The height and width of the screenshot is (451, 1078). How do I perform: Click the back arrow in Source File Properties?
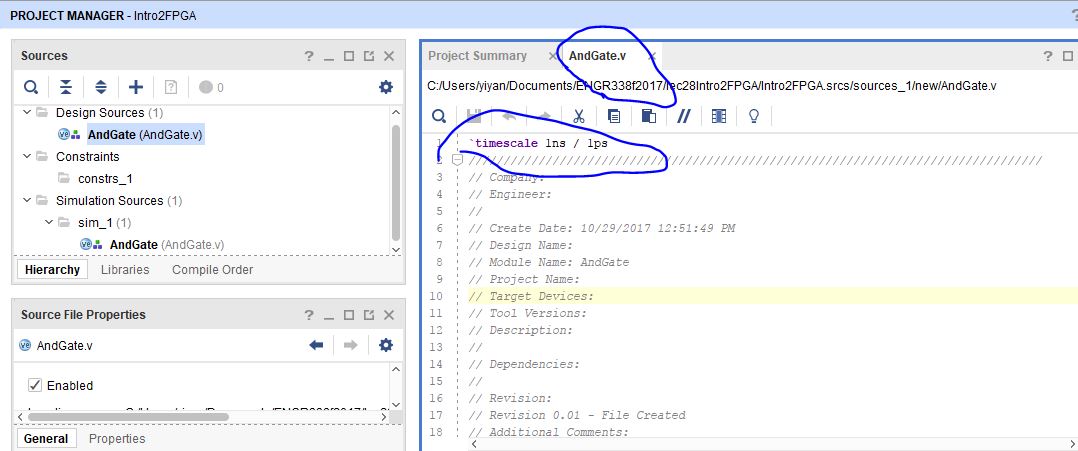317,345
